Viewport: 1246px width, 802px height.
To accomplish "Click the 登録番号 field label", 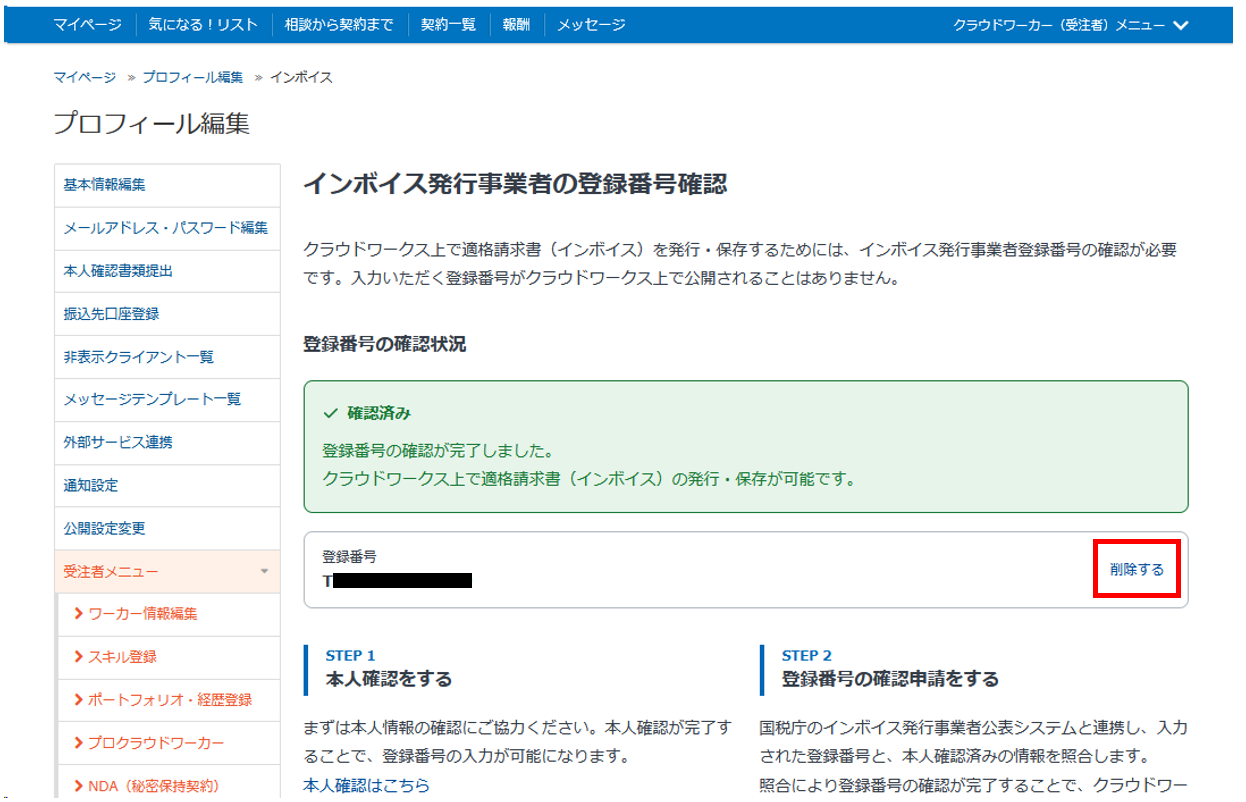I will click(x=349, y=557).
